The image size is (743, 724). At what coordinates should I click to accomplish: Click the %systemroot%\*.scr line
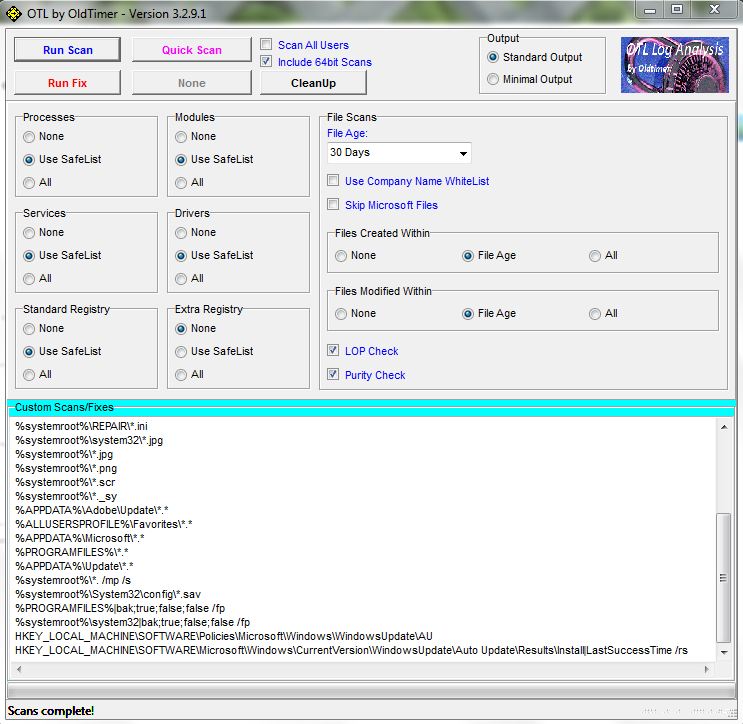point(65,482)
